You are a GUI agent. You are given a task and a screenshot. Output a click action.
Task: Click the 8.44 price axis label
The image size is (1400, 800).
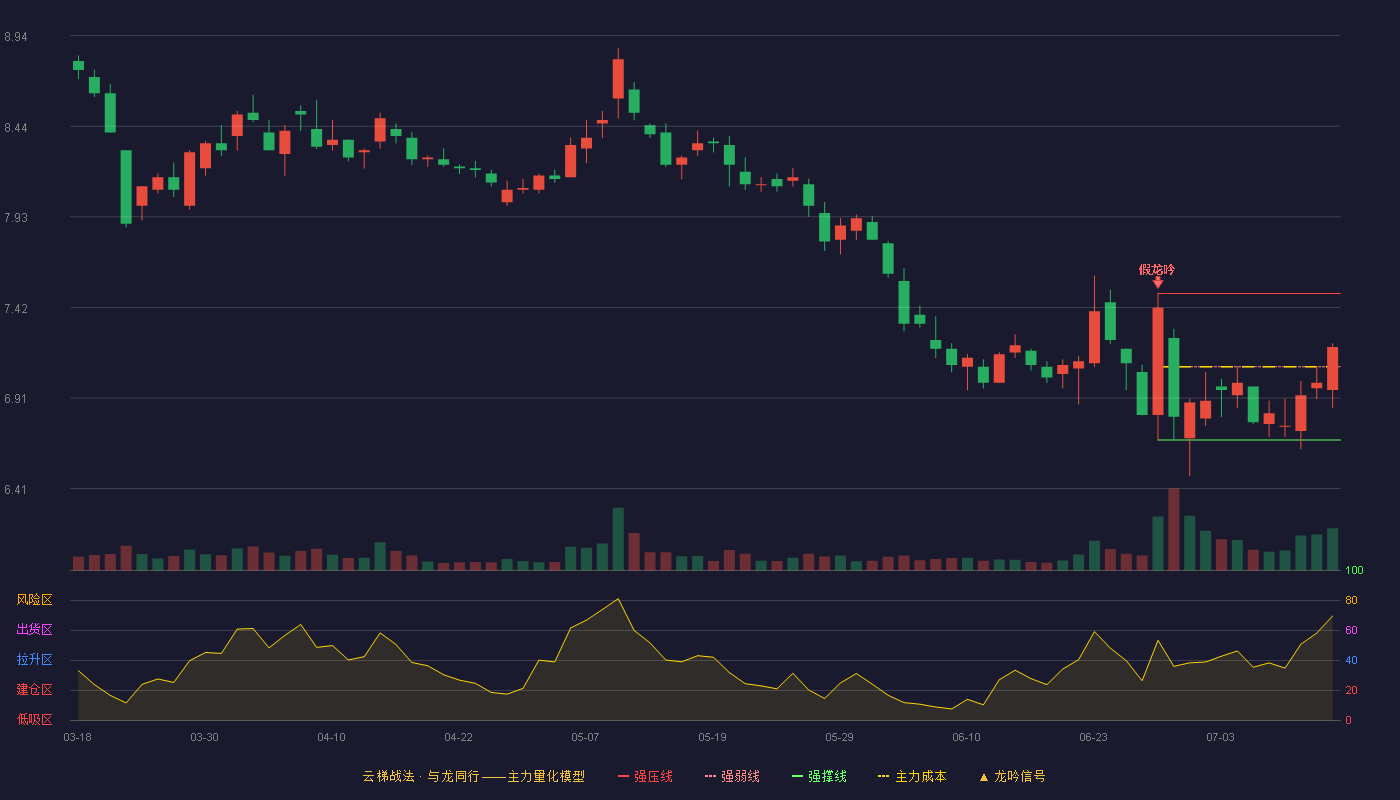[16, 128]
